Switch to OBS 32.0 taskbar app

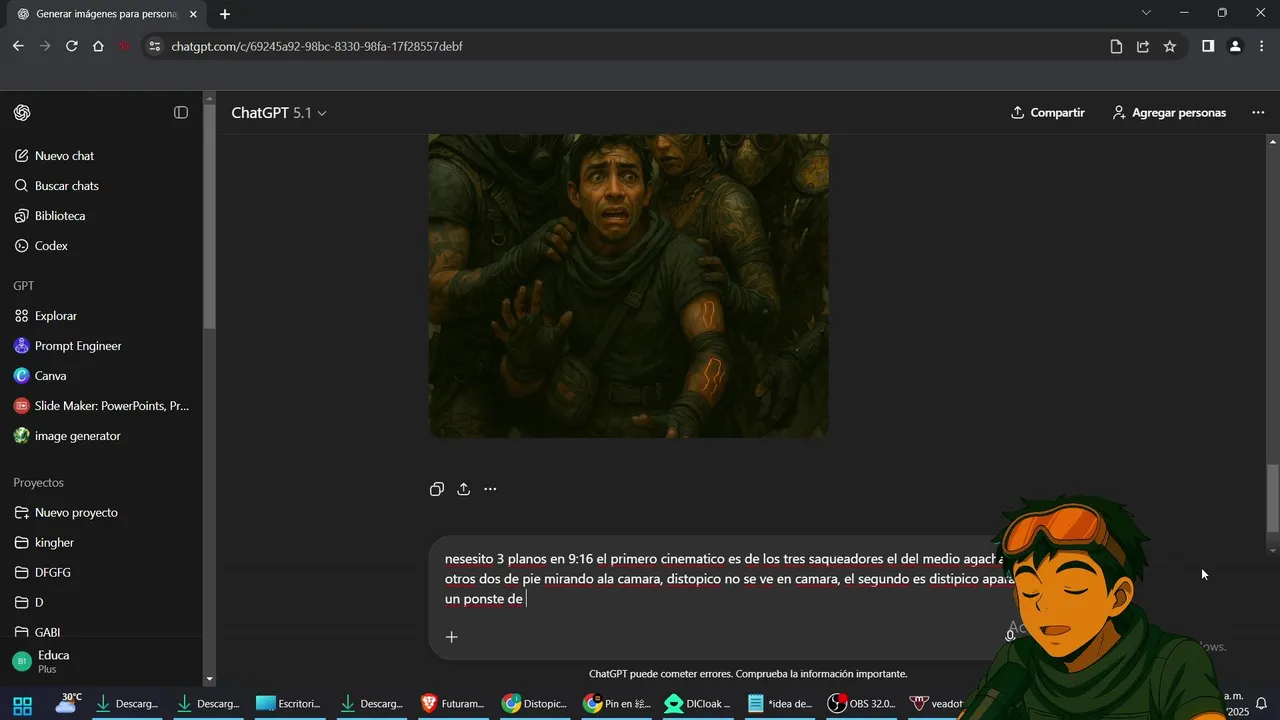[x=863, y=704]
